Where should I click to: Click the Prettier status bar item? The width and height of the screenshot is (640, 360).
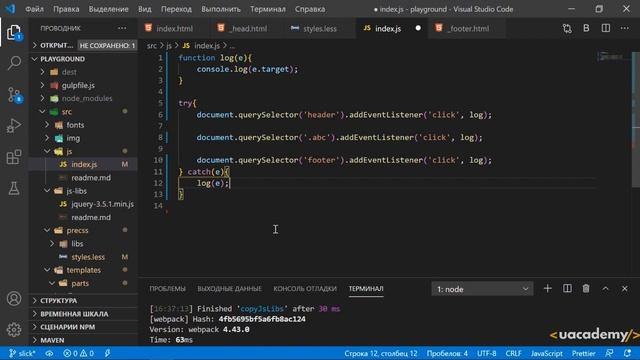(x=583, y=353)
